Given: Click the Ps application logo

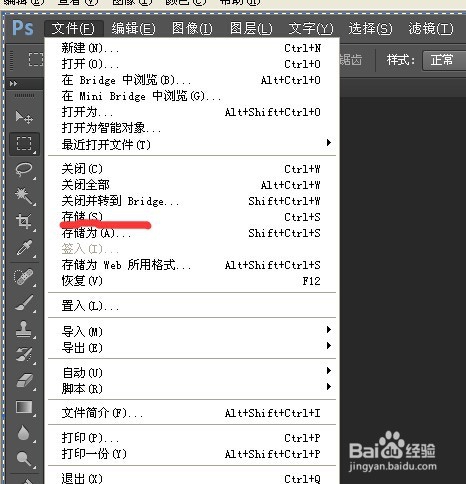Looking at the screenshot, I should 23,28.
